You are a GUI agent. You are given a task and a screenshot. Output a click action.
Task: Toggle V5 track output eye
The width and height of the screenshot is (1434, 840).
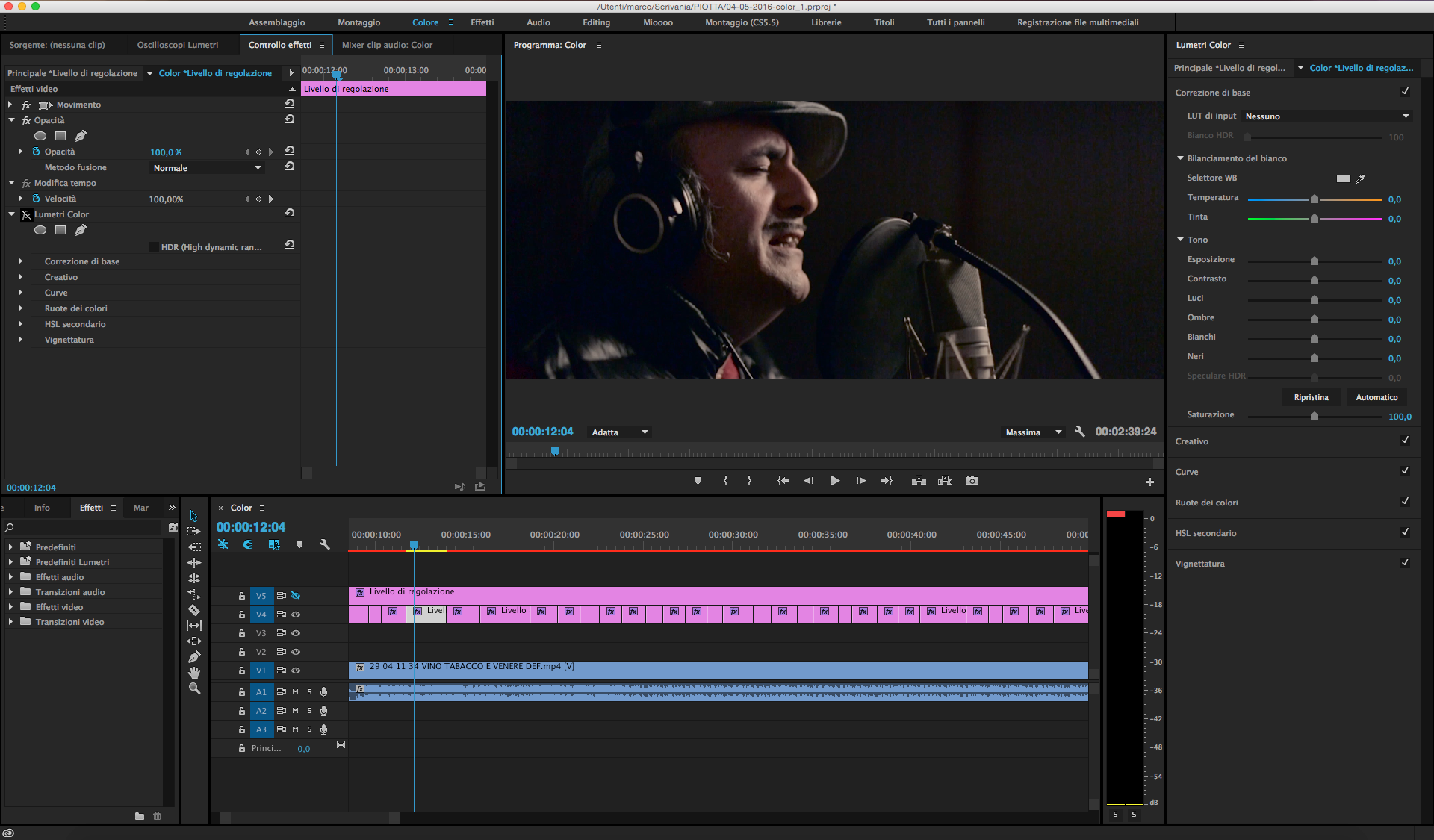(296, 596)
